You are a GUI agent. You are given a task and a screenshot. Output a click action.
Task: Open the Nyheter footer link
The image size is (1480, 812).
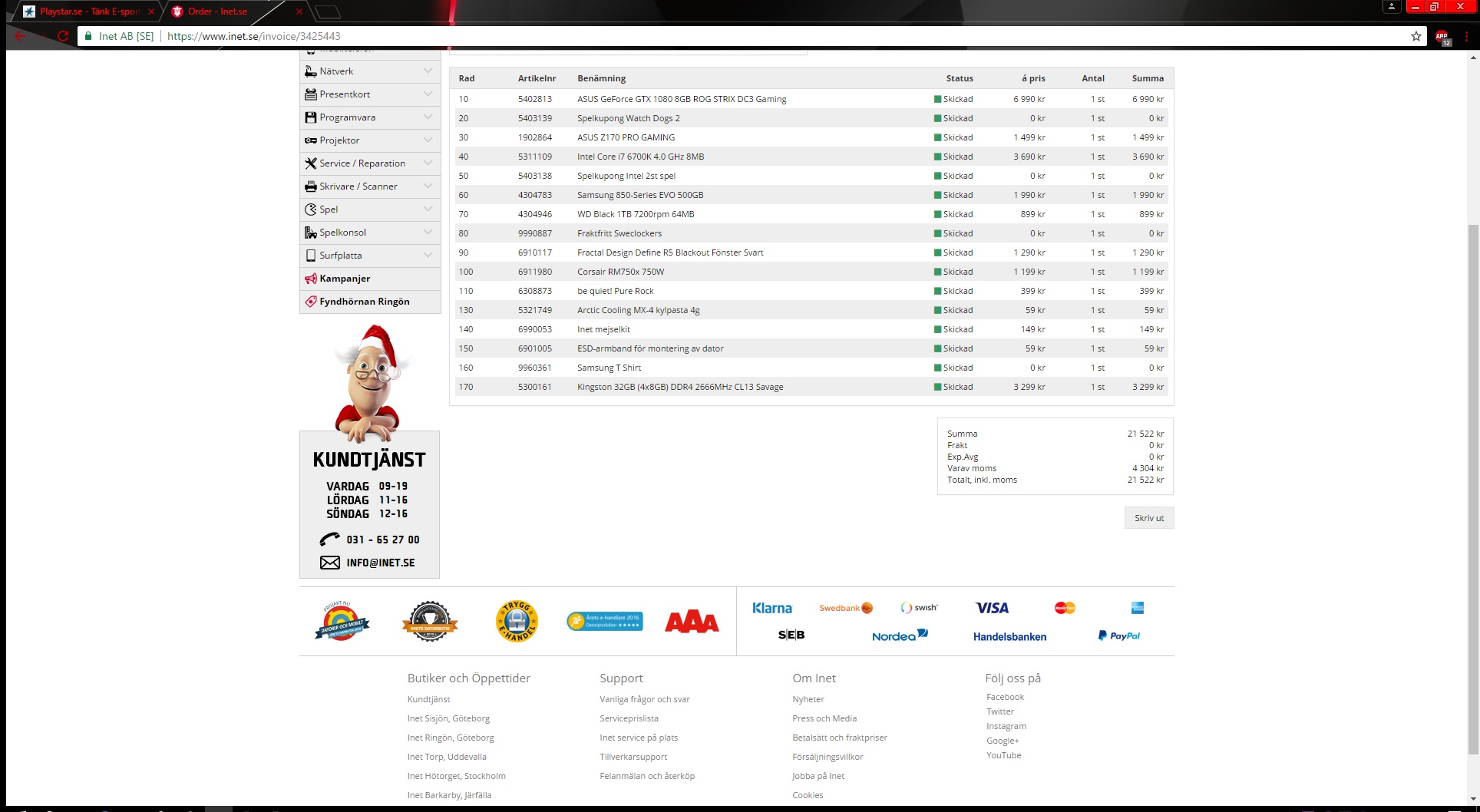click(808, 699)
